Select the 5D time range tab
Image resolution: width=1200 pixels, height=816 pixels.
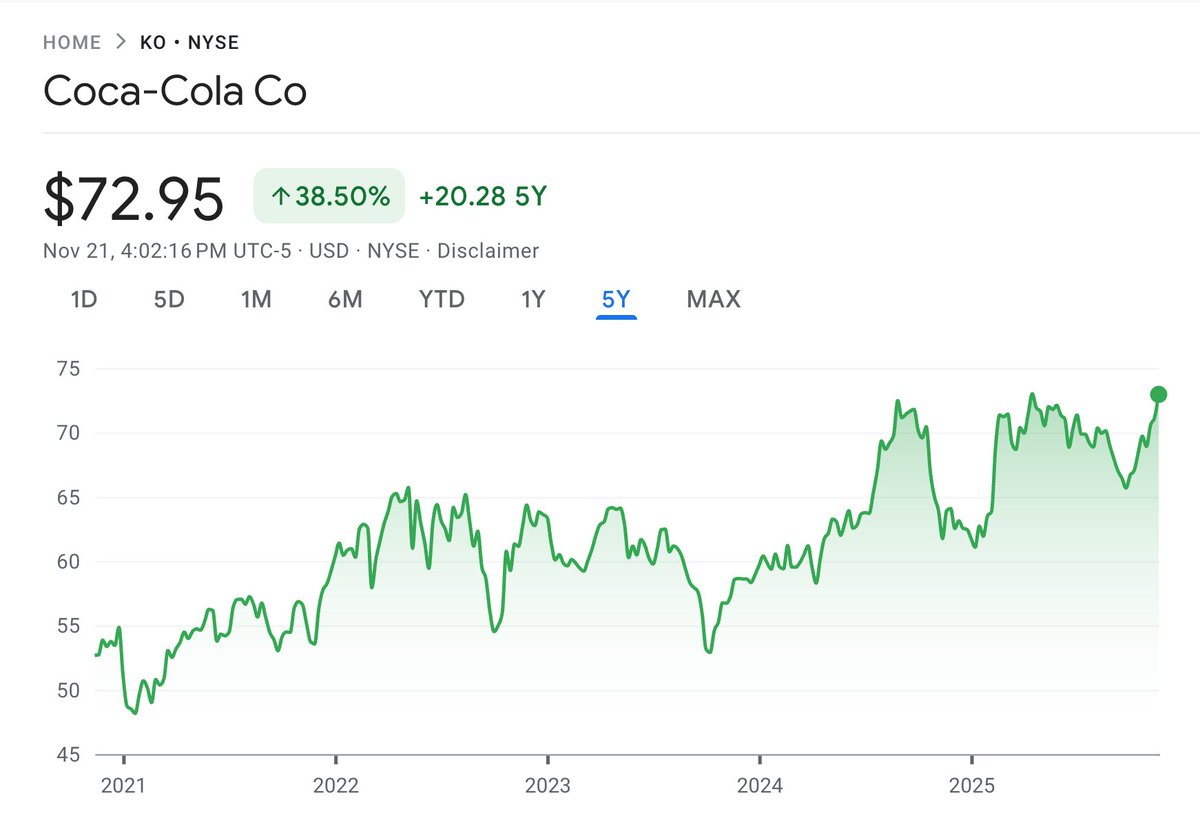pyautogui.click(x=169, y=299)
